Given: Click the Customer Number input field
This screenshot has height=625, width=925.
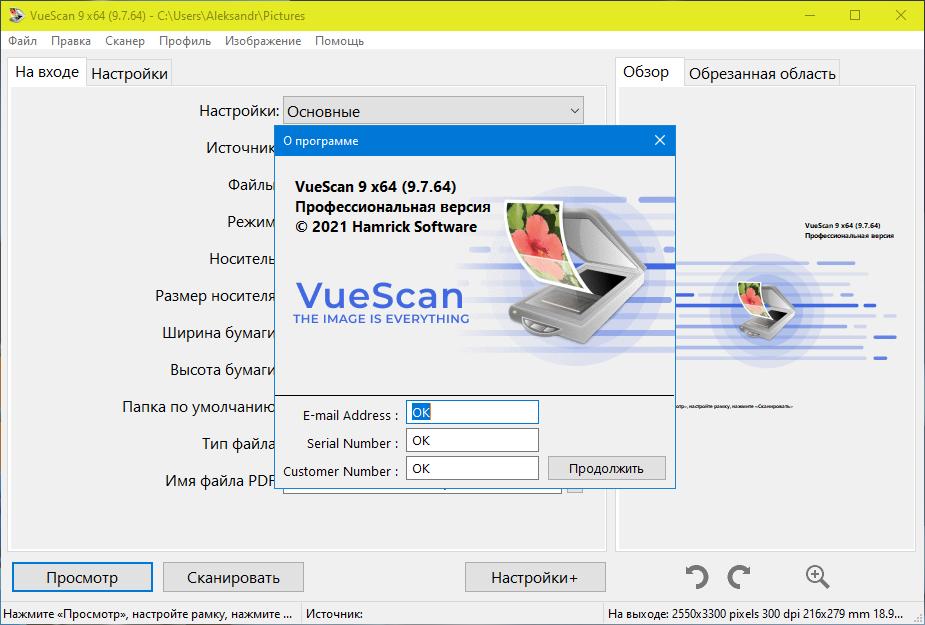Looking at the screenshot, I should pyautogui.click(x=472, y=468).
